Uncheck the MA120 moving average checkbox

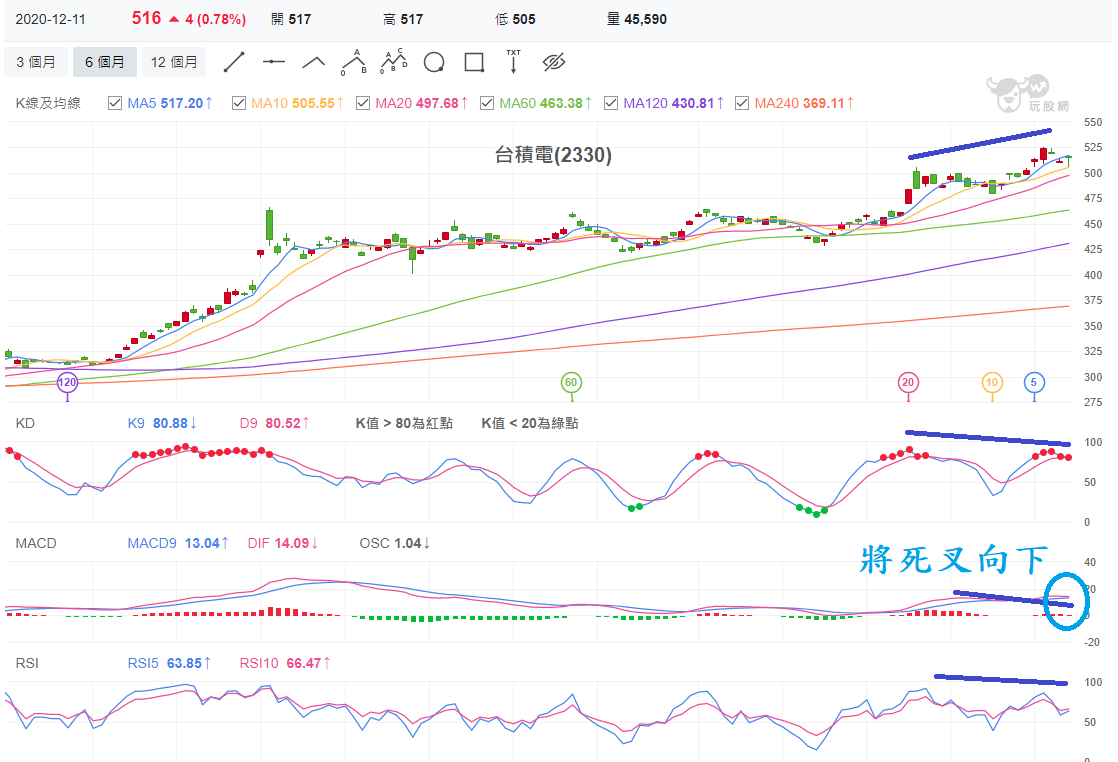click(611, 103)
